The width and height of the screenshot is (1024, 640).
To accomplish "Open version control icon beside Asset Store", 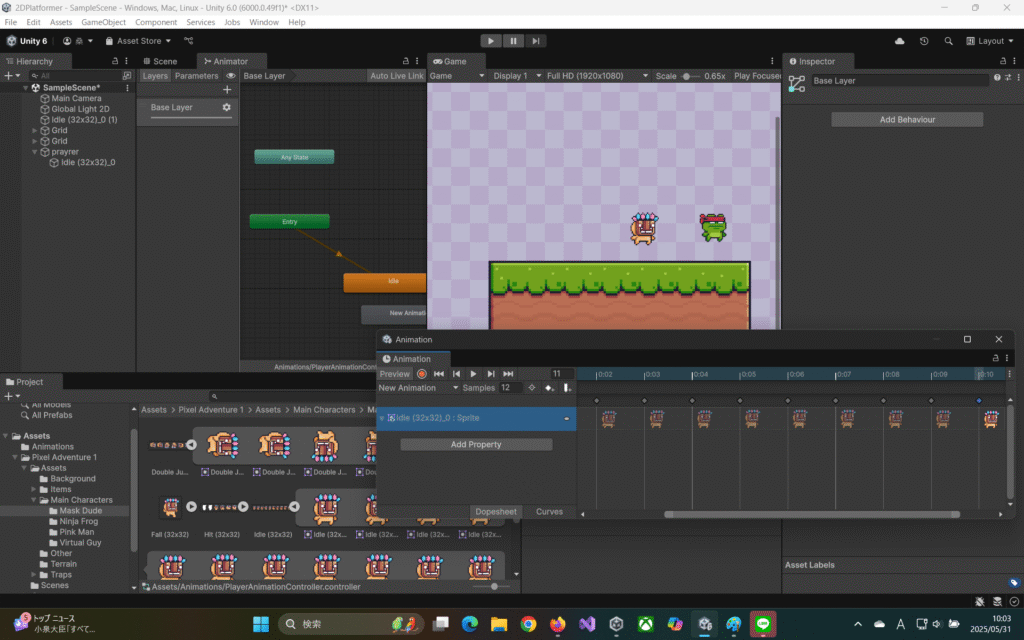I will tap(189, 40).
